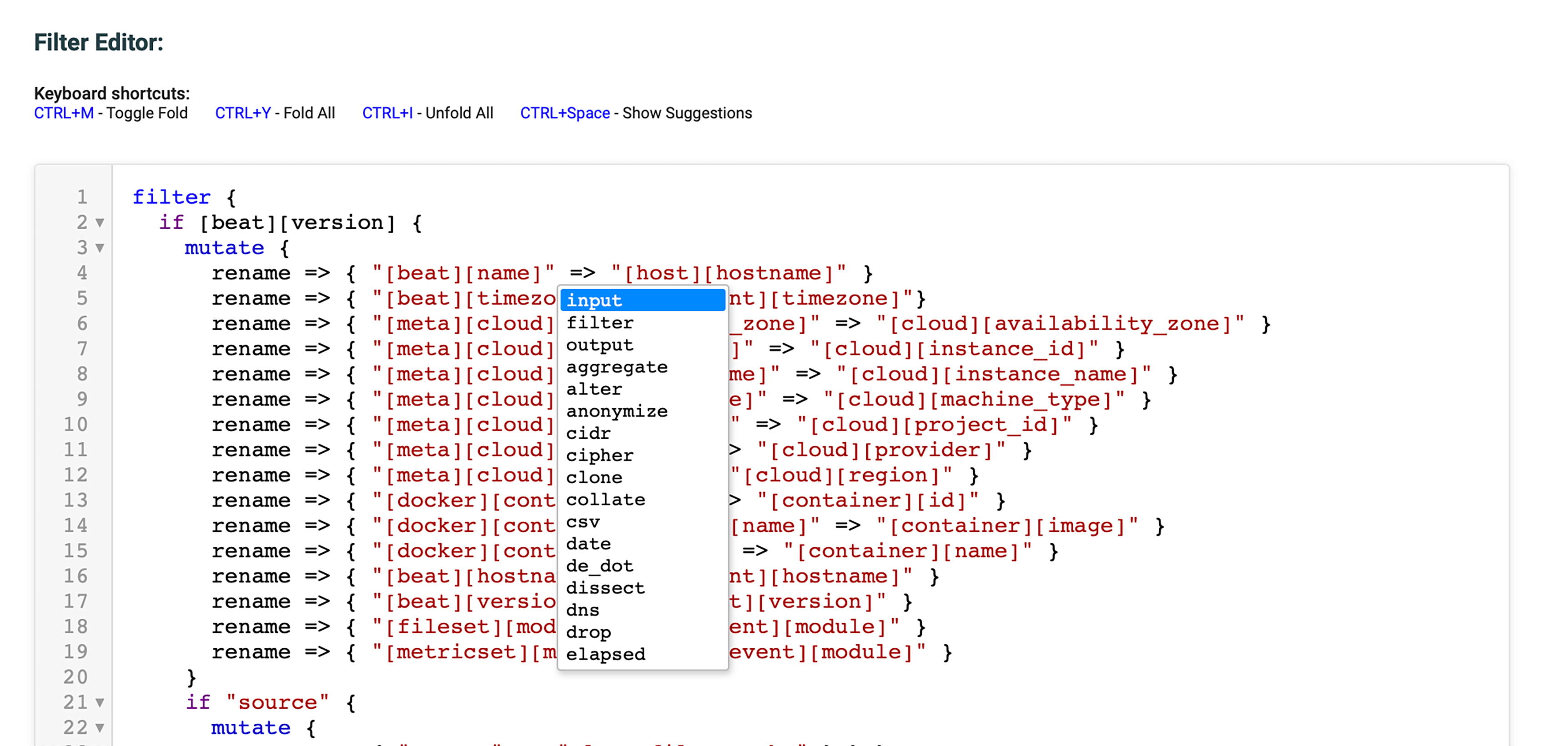Image resolution: width=1568 pixels, height=746 pixels.
Task: Collapse the fold arrow on line 2
Action: pyautogui.click(x=99, y=224)
